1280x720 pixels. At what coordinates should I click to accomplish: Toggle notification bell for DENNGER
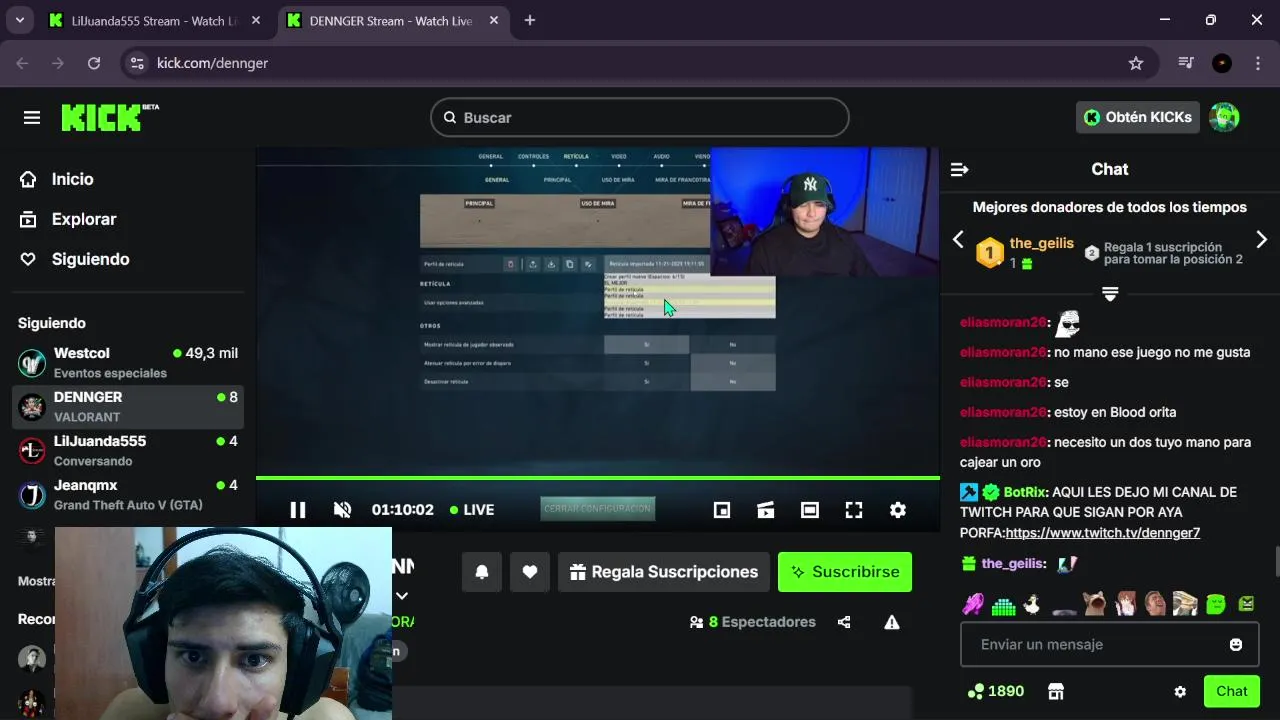tap(482, 572)
